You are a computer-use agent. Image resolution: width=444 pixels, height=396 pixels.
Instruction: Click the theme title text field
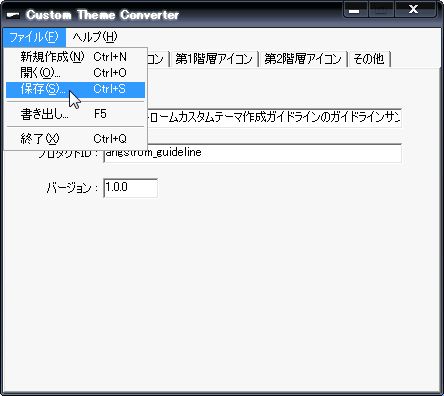coord(274,118)
